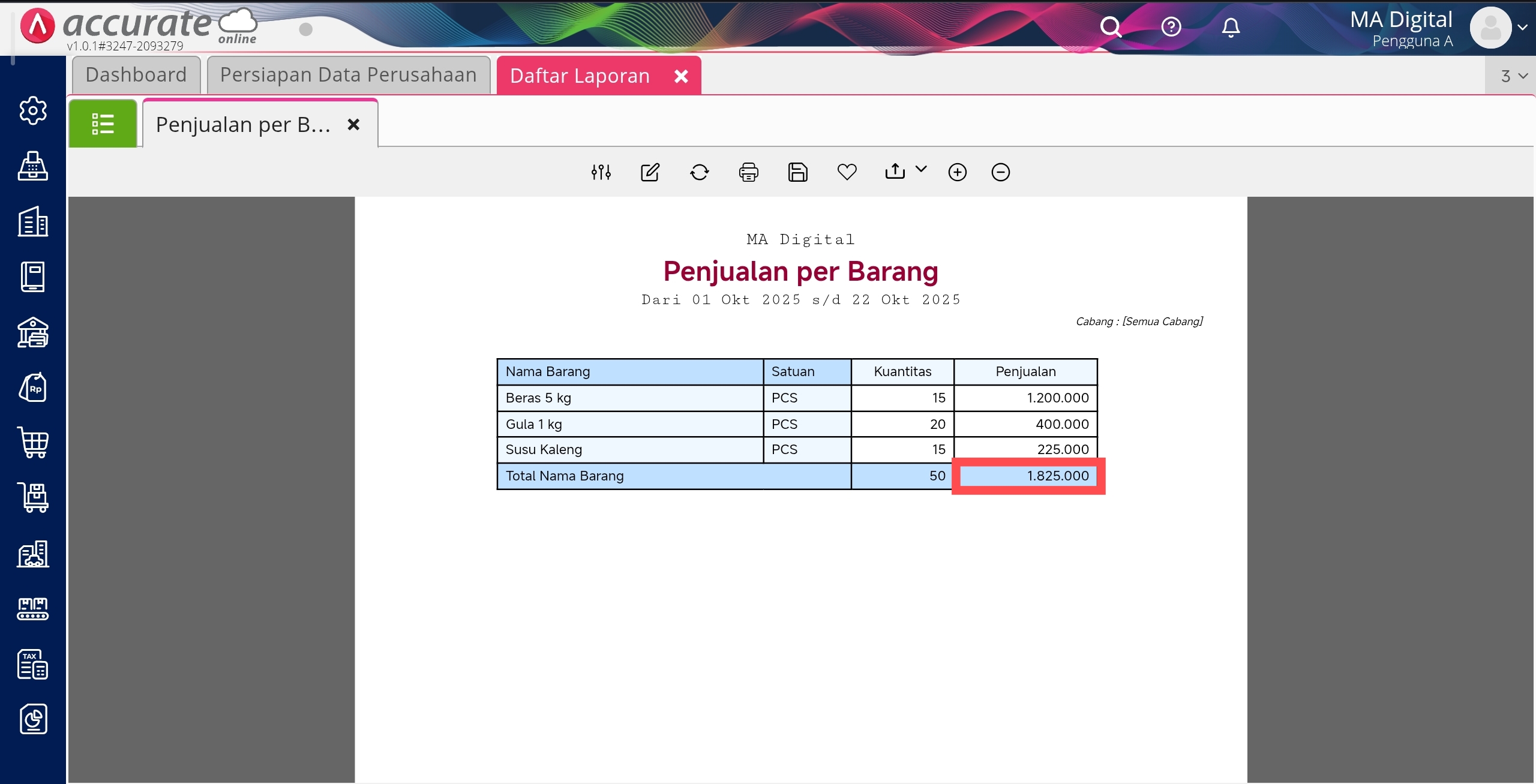Save the report with floppy disk icon
Screen dimensions: 1536x784
[797, 172]
